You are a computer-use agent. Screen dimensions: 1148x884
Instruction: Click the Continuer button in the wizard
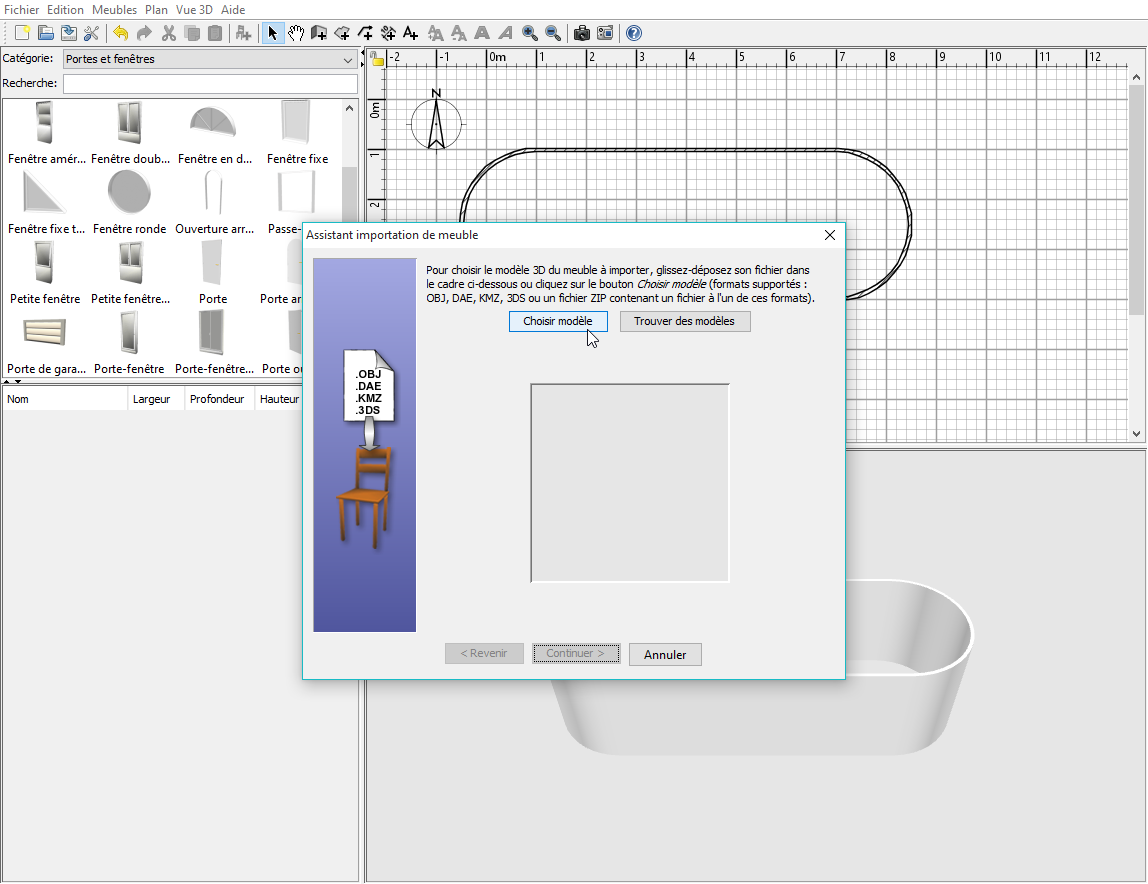pos(576,653)
